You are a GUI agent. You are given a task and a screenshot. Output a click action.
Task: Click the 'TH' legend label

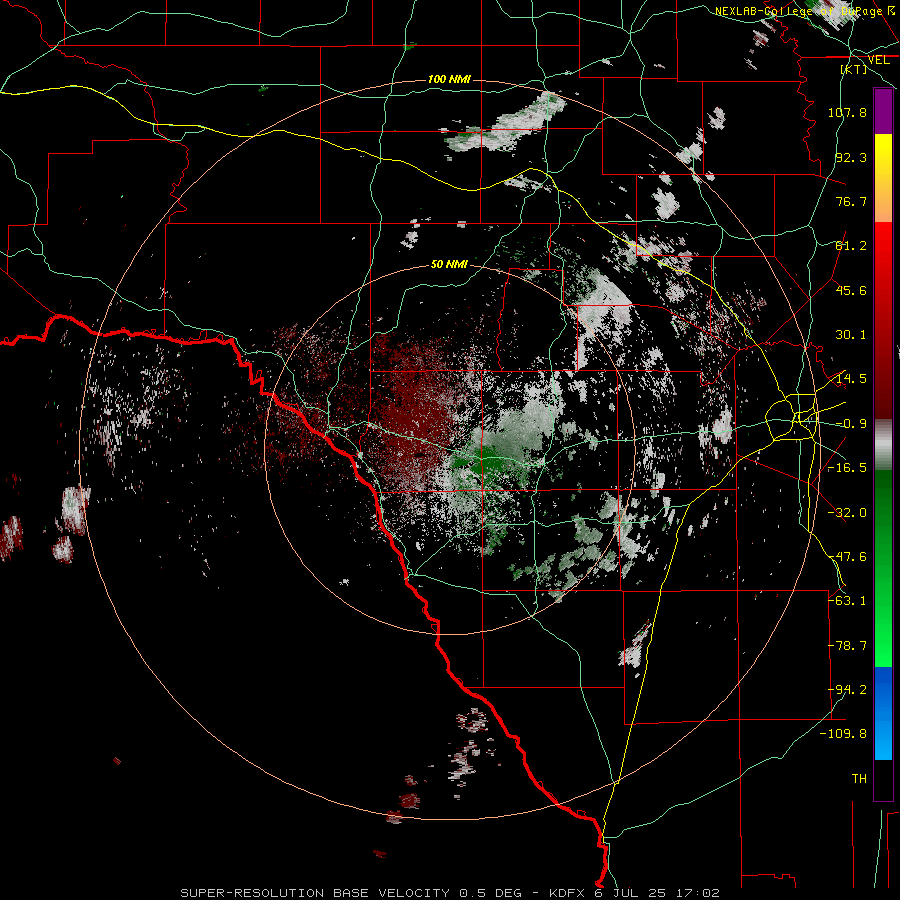(x=859, y=779)
